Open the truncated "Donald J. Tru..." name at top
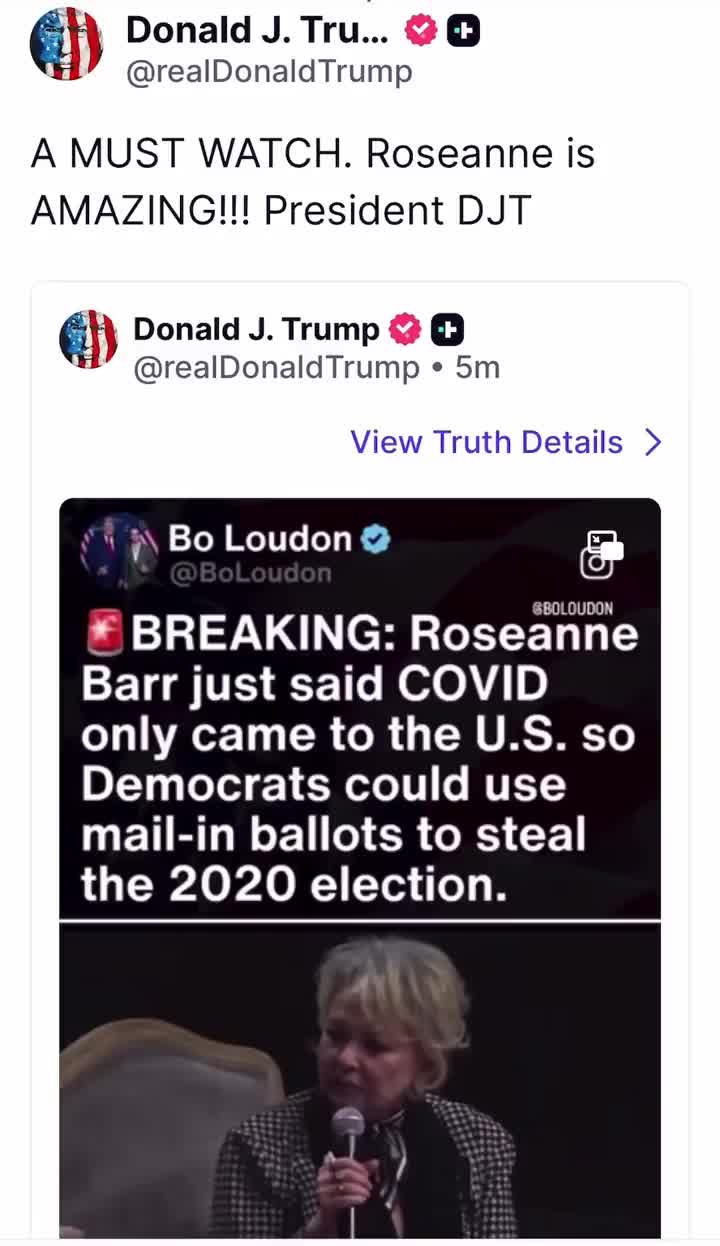The image size is (720, 1246). click(x=258, y=32)
